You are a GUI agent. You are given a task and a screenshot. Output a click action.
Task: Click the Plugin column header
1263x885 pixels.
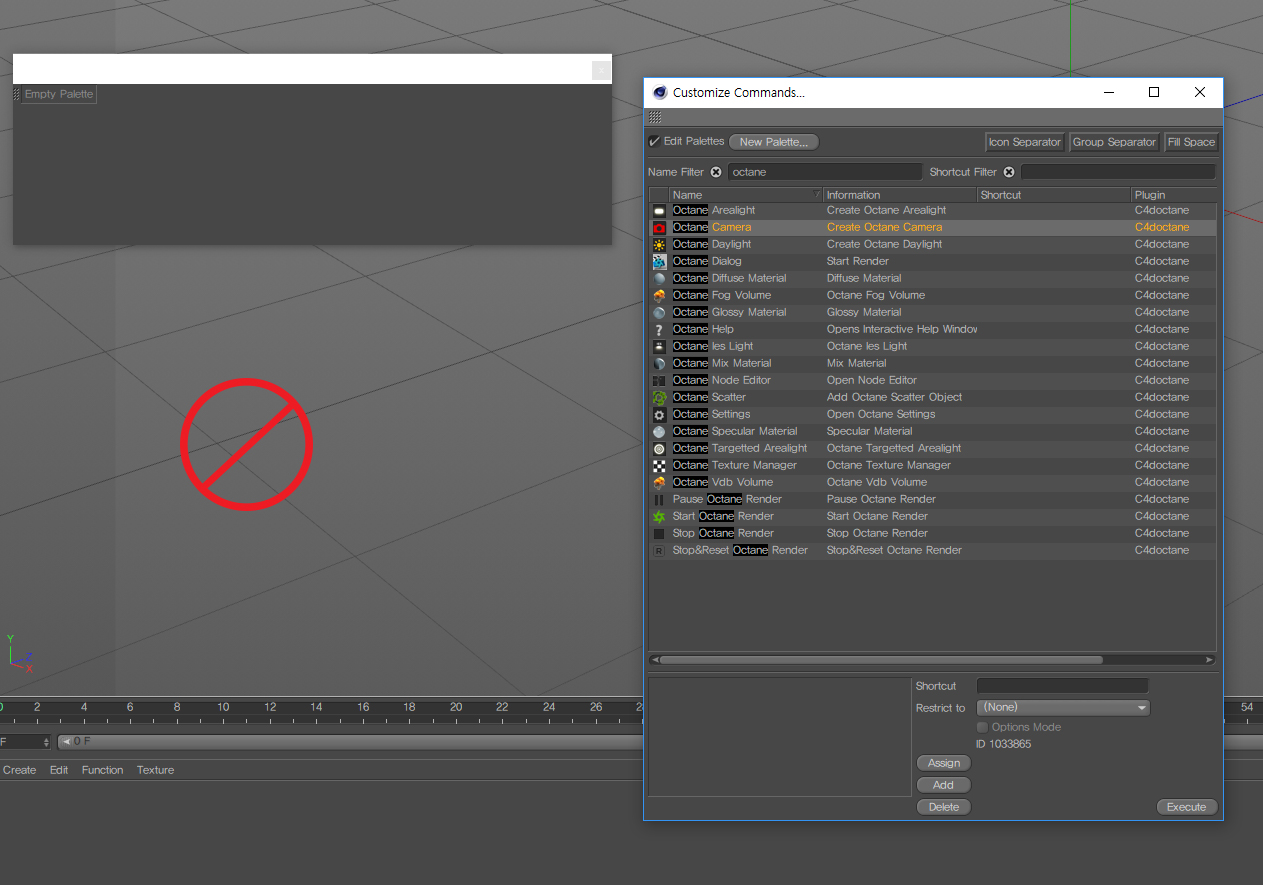coord(1174,195)
